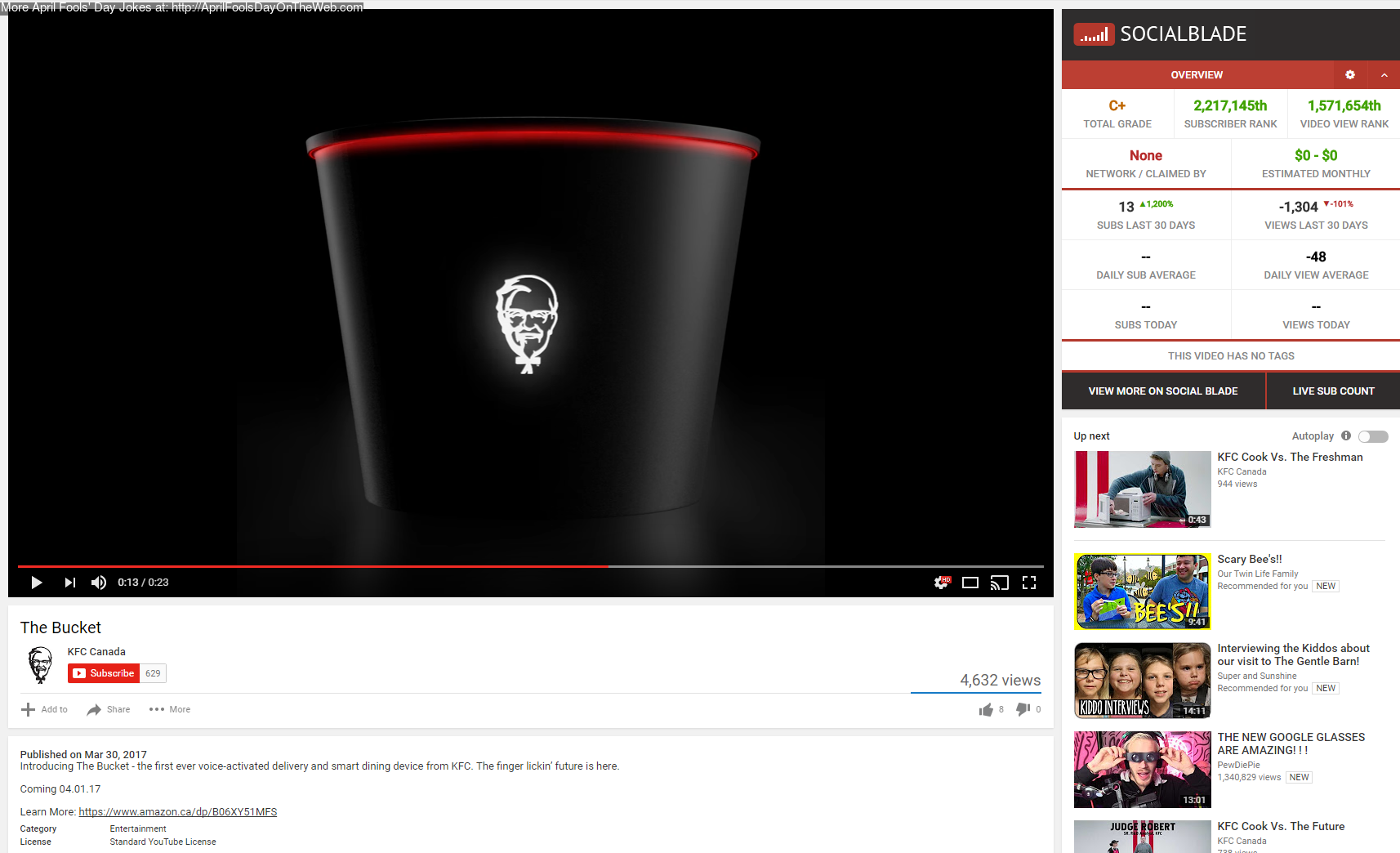
Task: Open video settings gear
Action: tap(943, 583)
